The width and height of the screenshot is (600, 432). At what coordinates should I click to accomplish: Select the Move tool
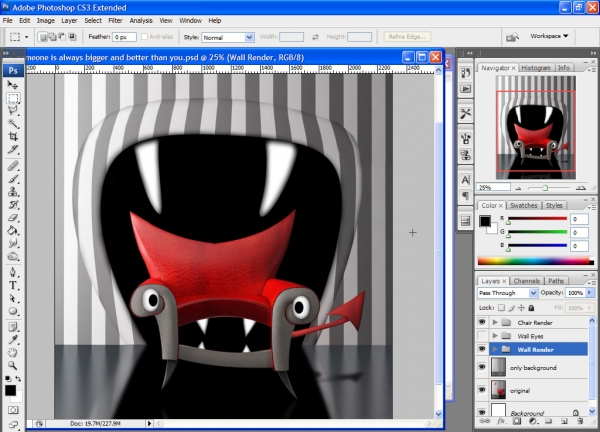click(13, 85)
